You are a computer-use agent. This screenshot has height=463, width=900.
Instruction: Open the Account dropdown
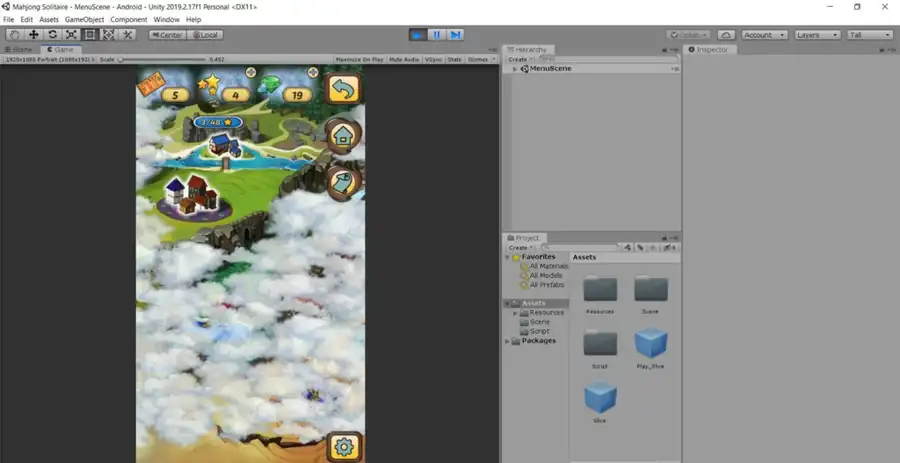click(x=763, y=35)
